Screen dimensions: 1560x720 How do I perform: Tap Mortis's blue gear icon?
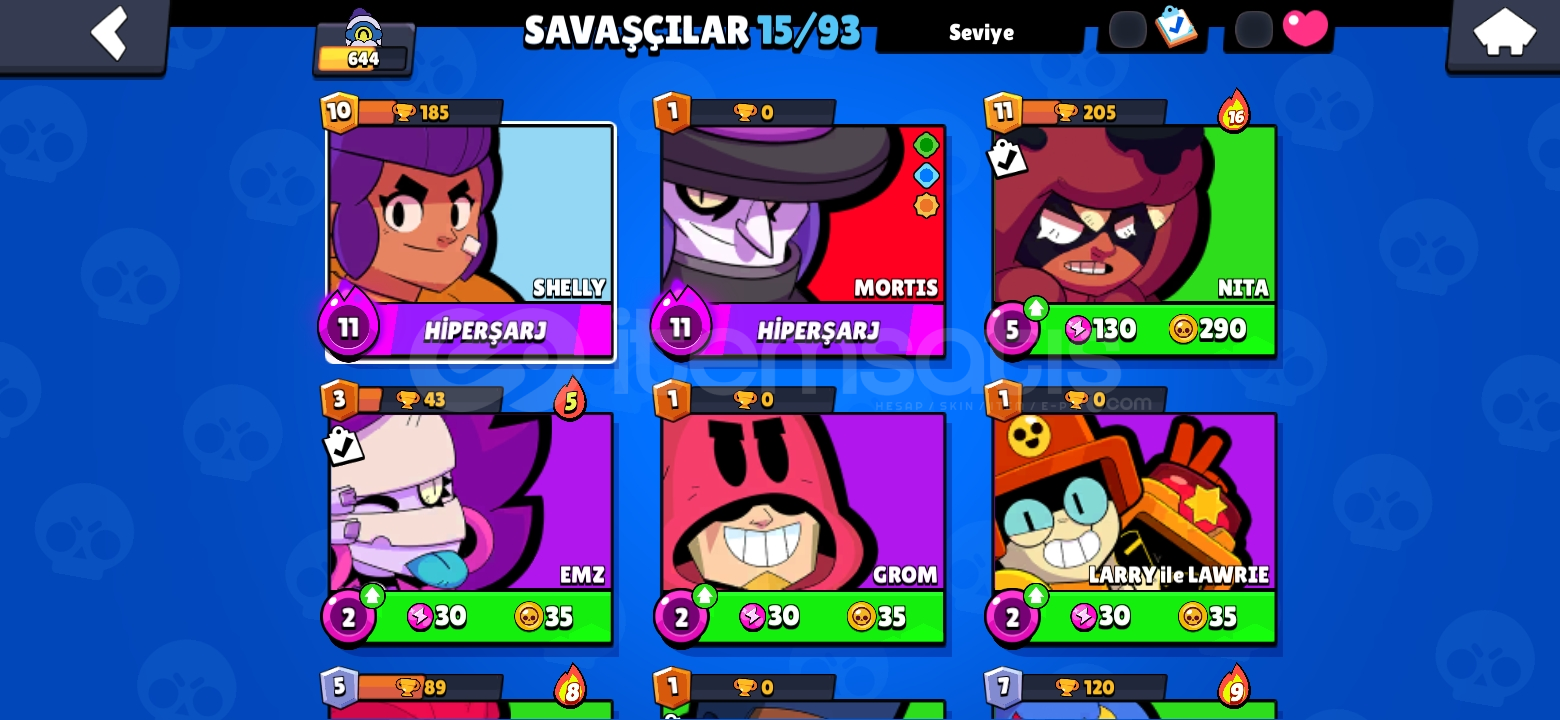coord(926,176)
